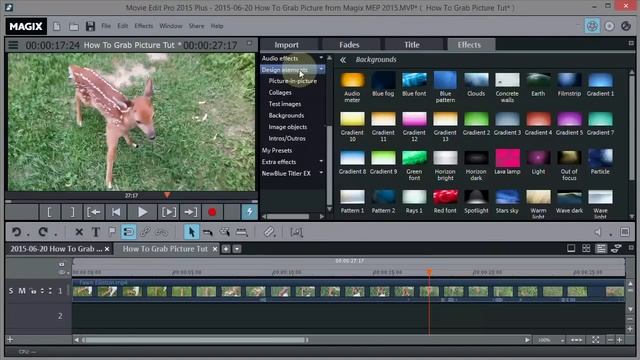Click the Delete X icon in toolbar
This screenshot has width=640, height=360.
tap(79, 232)
